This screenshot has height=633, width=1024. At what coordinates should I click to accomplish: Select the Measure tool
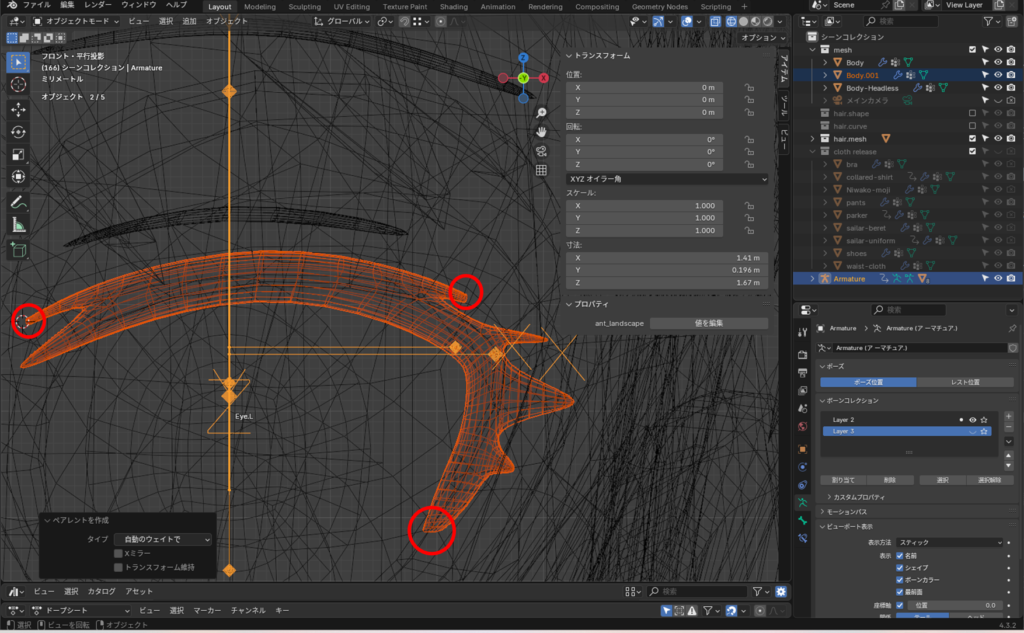18,225
